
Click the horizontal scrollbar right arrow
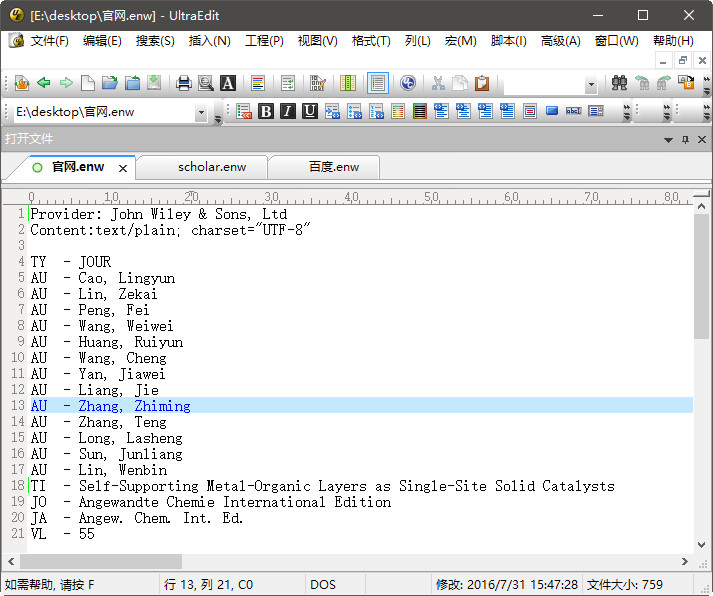click(x=685, y=561)
